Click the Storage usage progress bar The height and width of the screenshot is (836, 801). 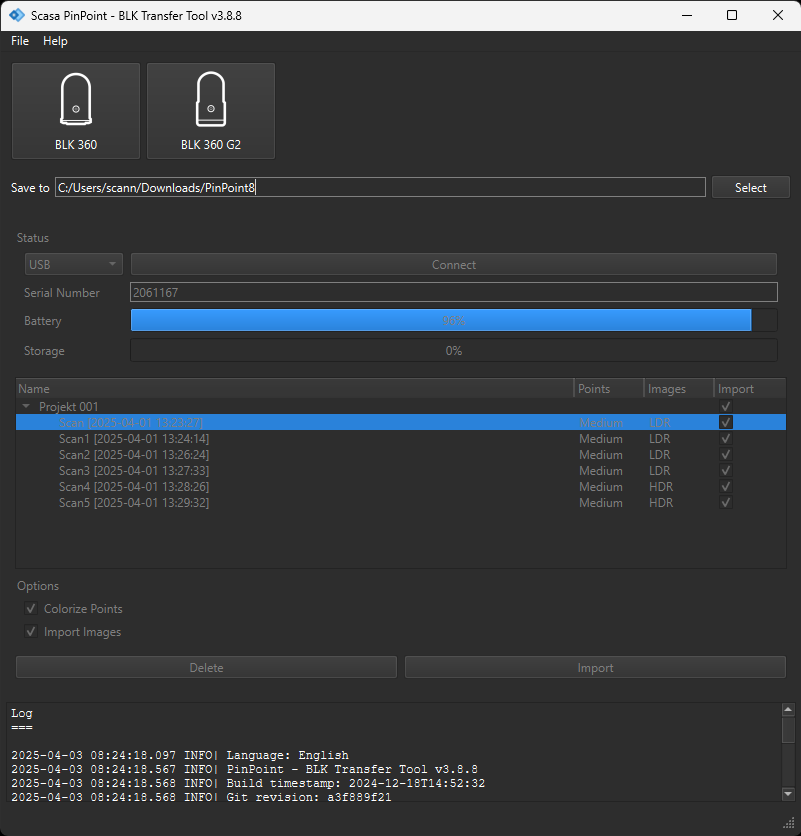click(454, 350)
